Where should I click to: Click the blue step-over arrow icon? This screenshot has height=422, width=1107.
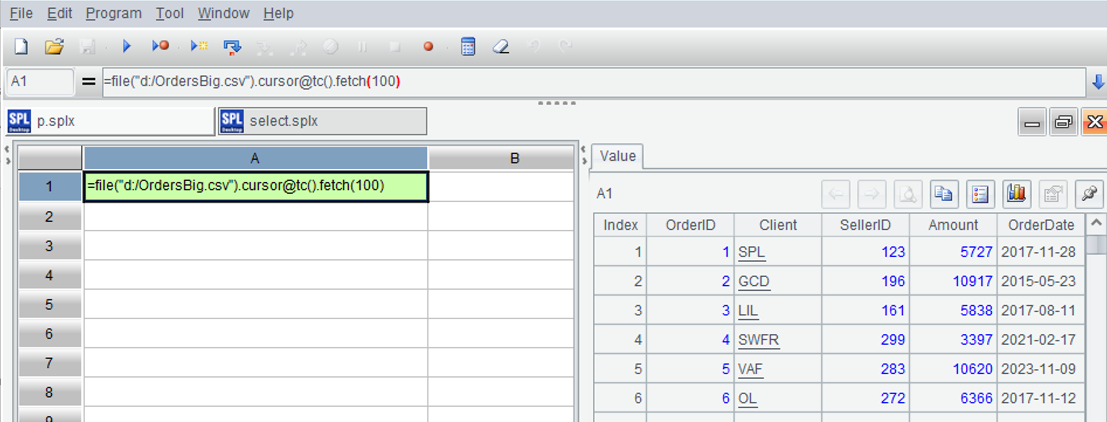click(232, 47)
